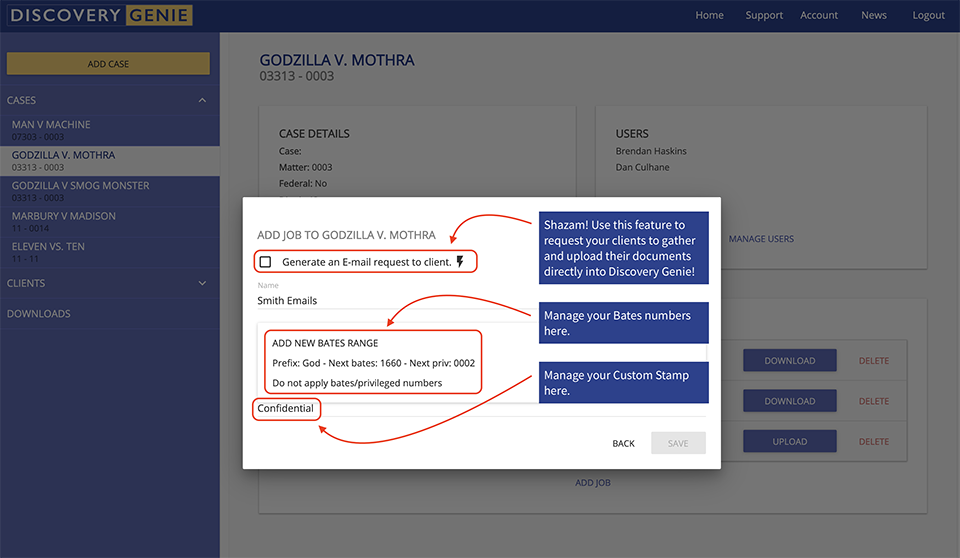
Task: Open the News menu item
Action: coord(874,15)
